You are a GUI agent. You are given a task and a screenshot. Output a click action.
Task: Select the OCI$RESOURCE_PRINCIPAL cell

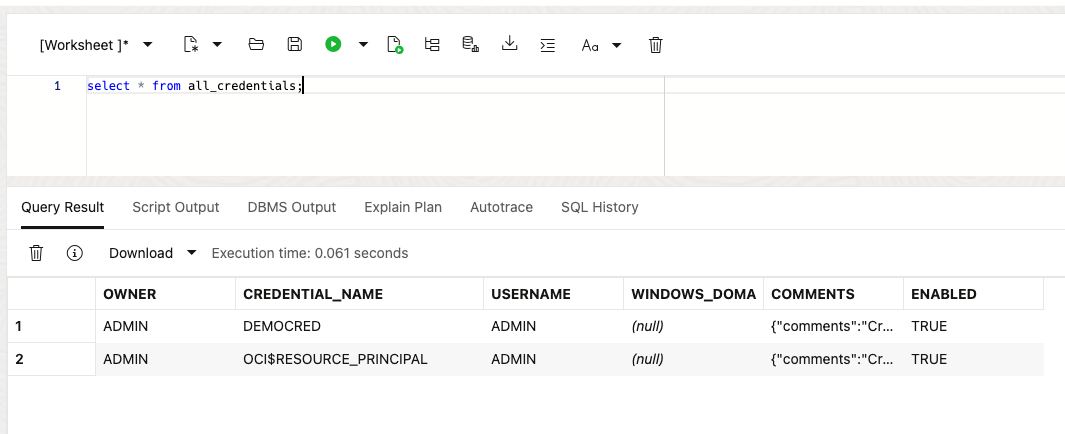coord(335,359)
